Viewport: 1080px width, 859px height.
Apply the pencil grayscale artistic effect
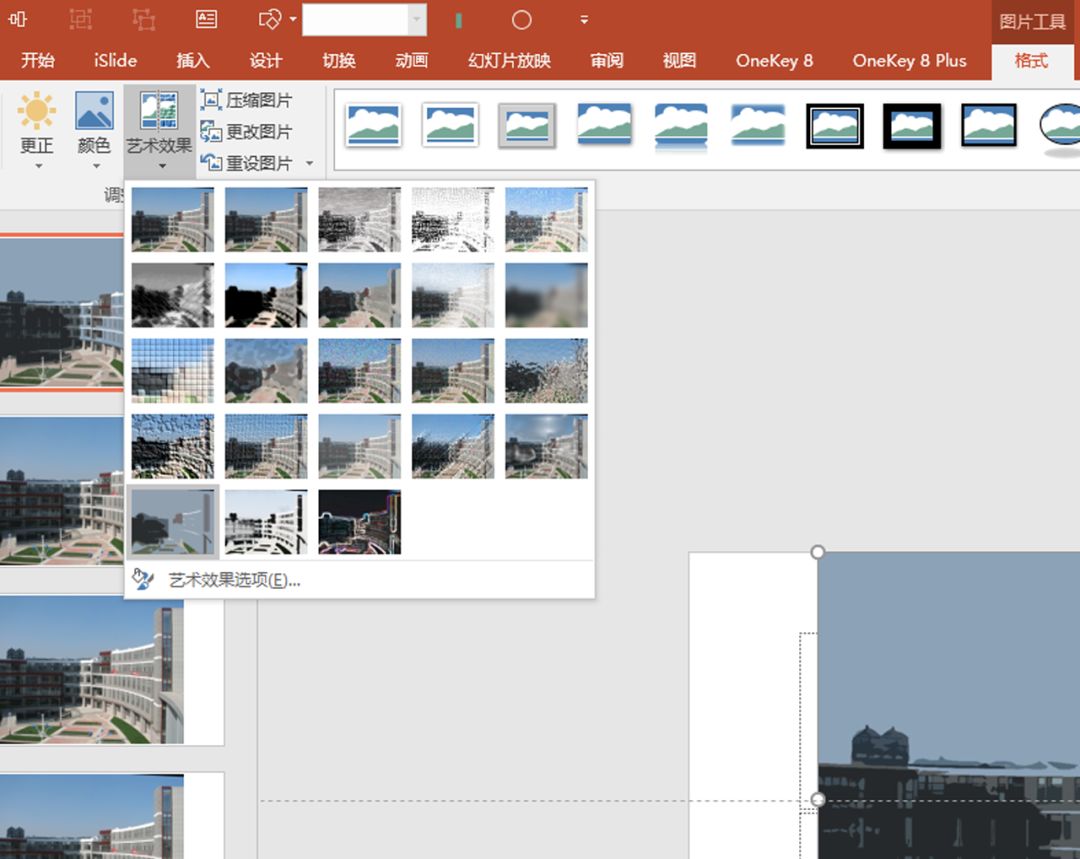click(x=360, y=219)
